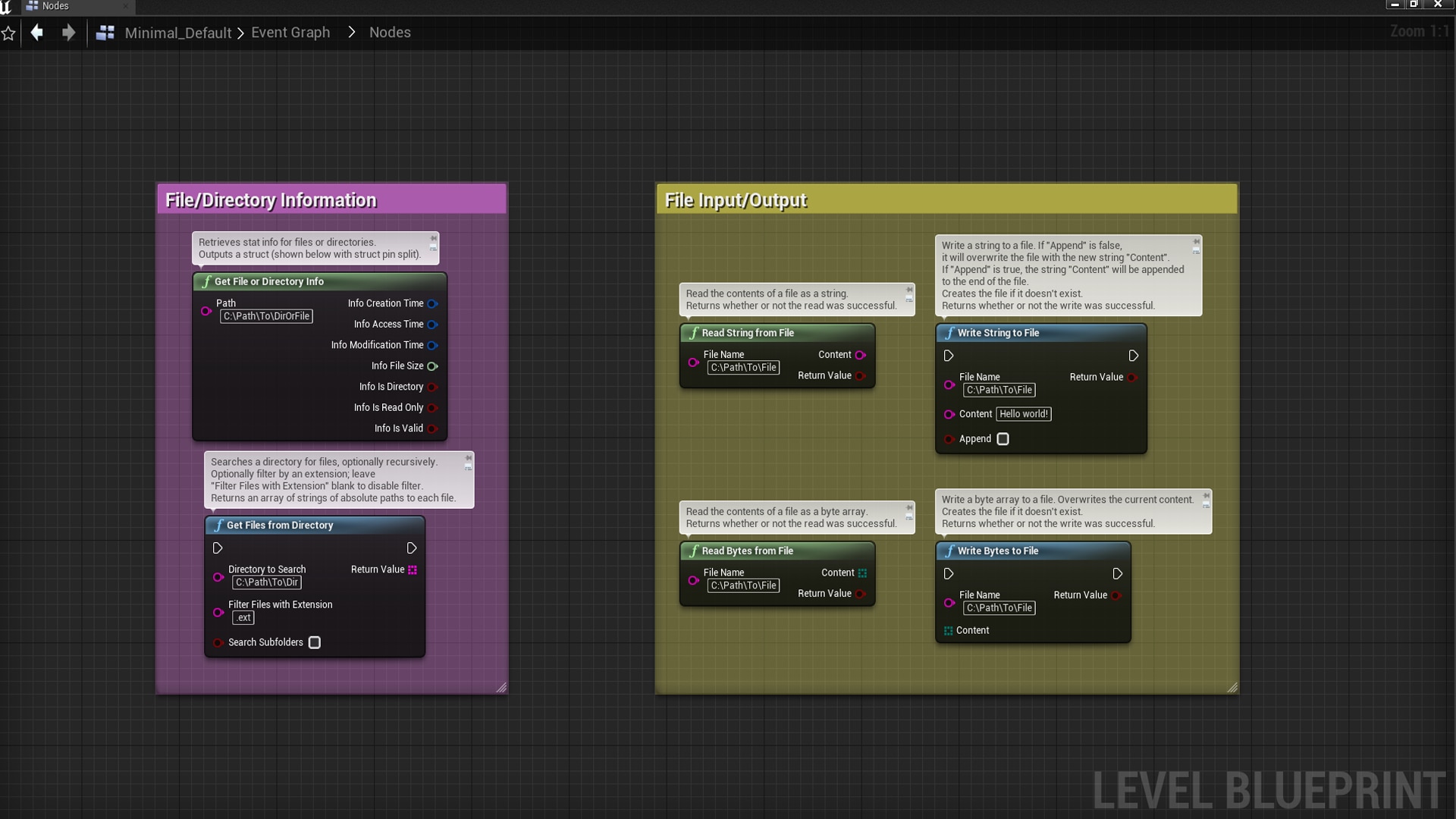Click the Get Files from Directory execution output pin
The height and width of the screenshot is (819, 1456).
tap(411, 548)
